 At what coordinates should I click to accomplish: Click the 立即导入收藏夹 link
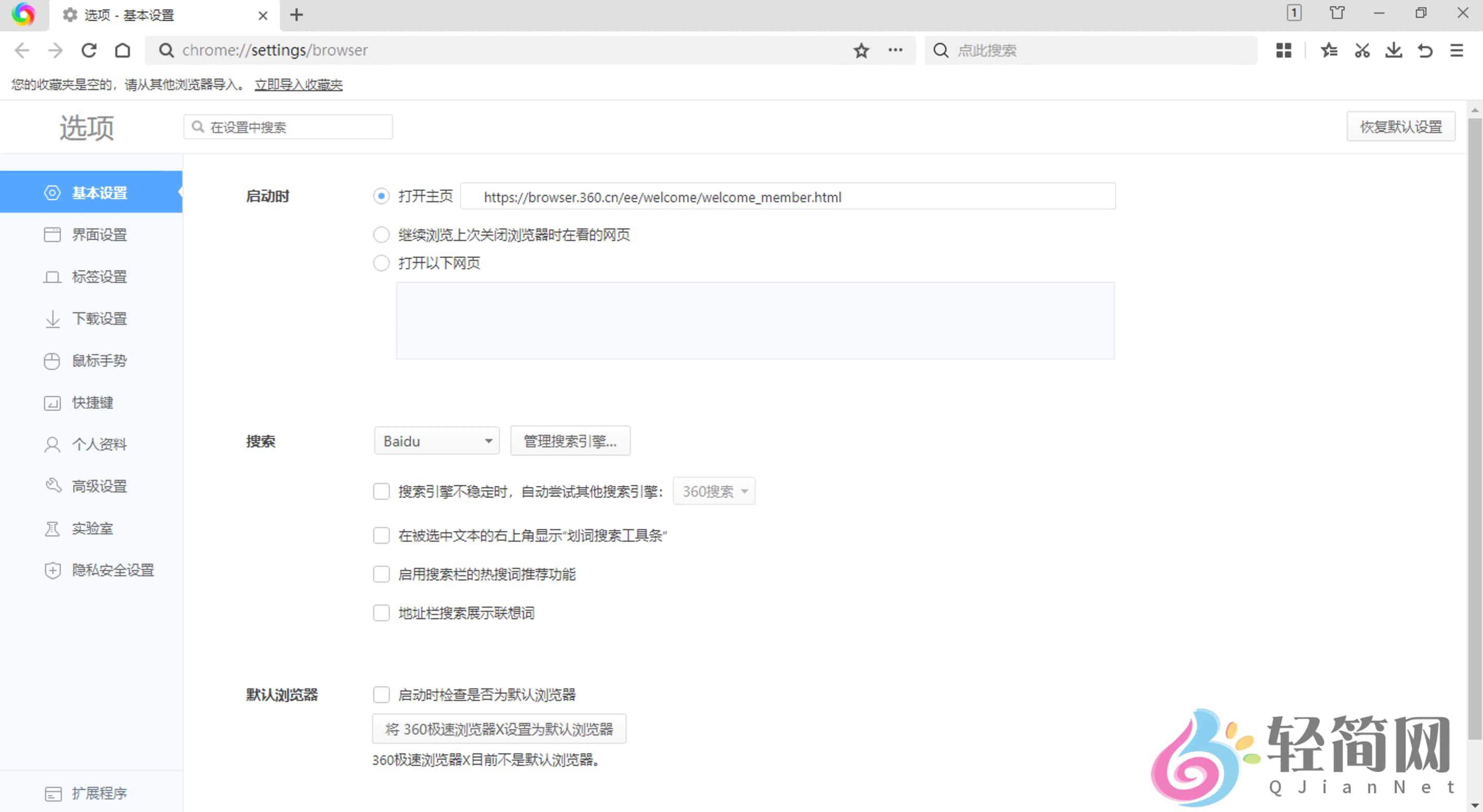pyautogui.click(x=298, y=84)
